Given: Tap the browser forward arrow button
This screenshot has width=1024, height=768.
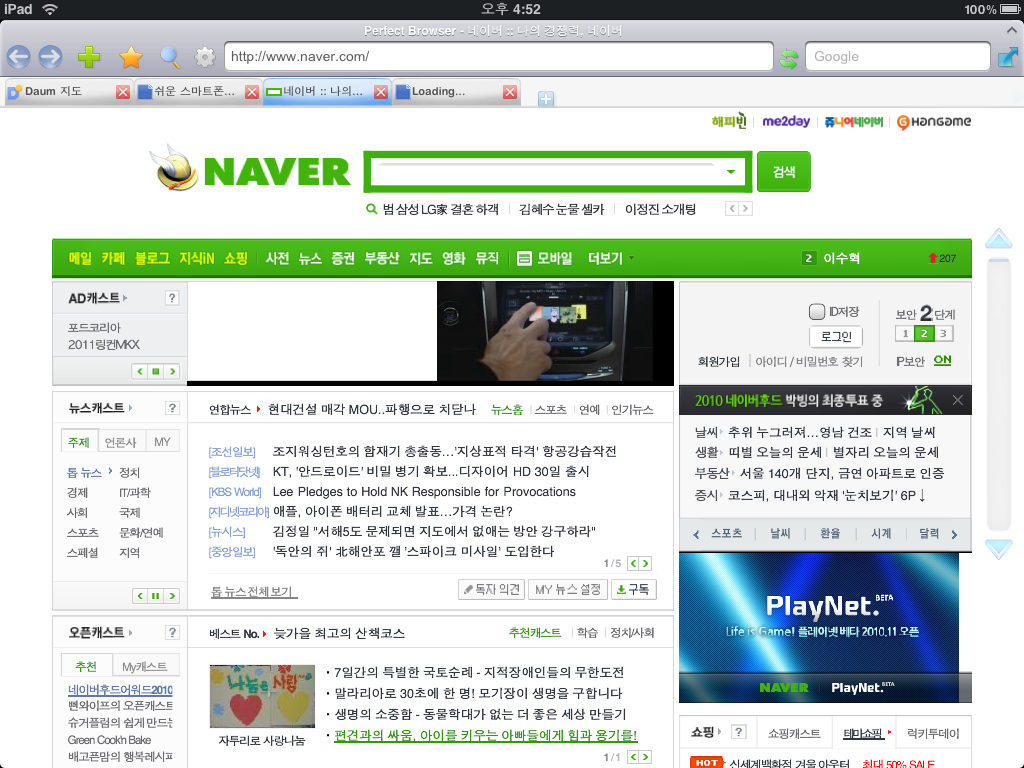Looking at the screenshot, I should pyautogui.click(x=51, y=57).
